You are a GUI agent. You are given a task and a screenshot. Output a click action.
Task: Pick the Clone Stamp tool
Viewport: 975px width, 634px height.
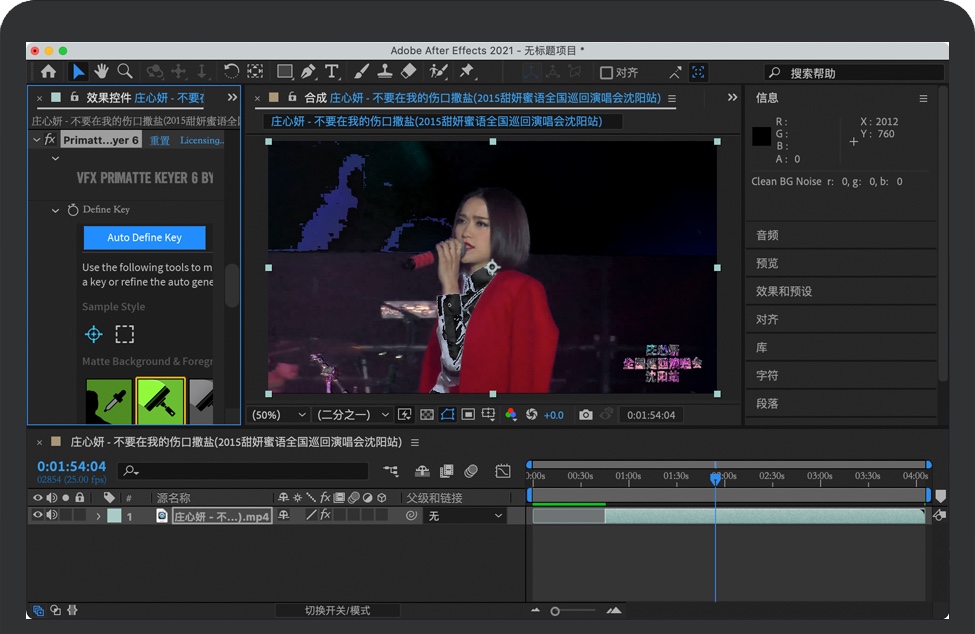(384, 71)
